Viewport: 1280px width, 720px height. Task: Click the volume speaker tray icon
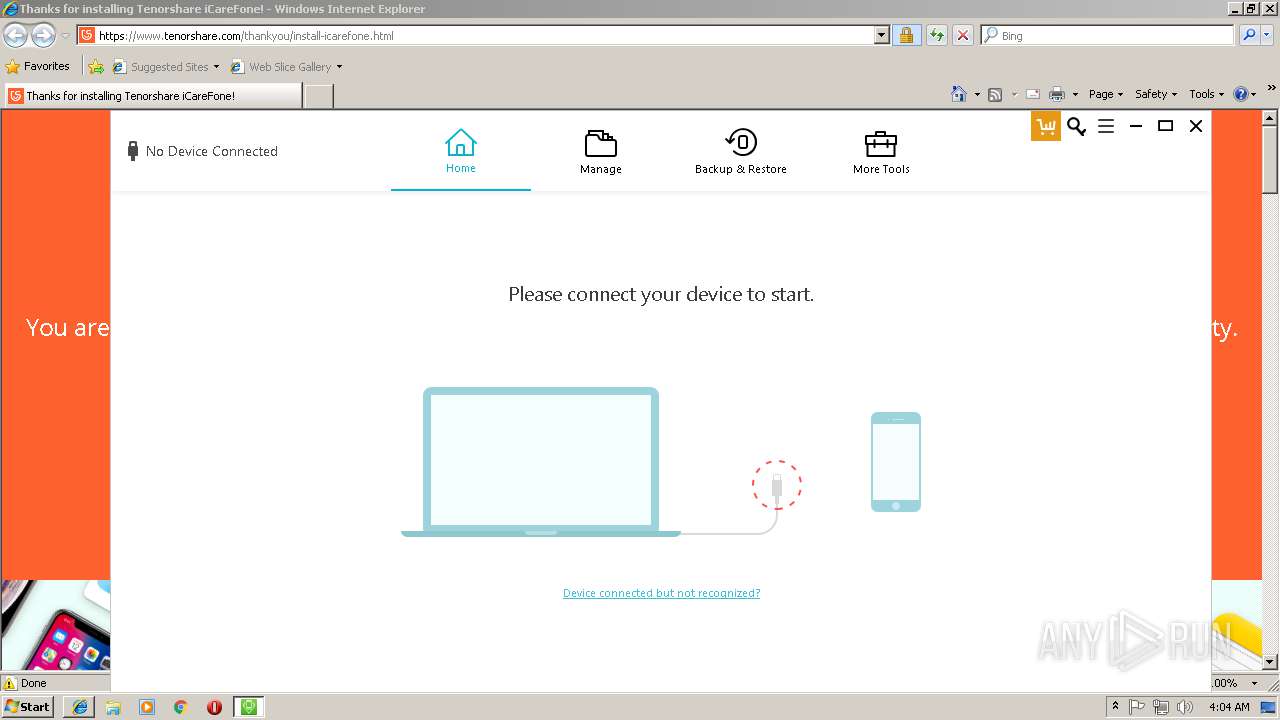[x=1185, y=707]
